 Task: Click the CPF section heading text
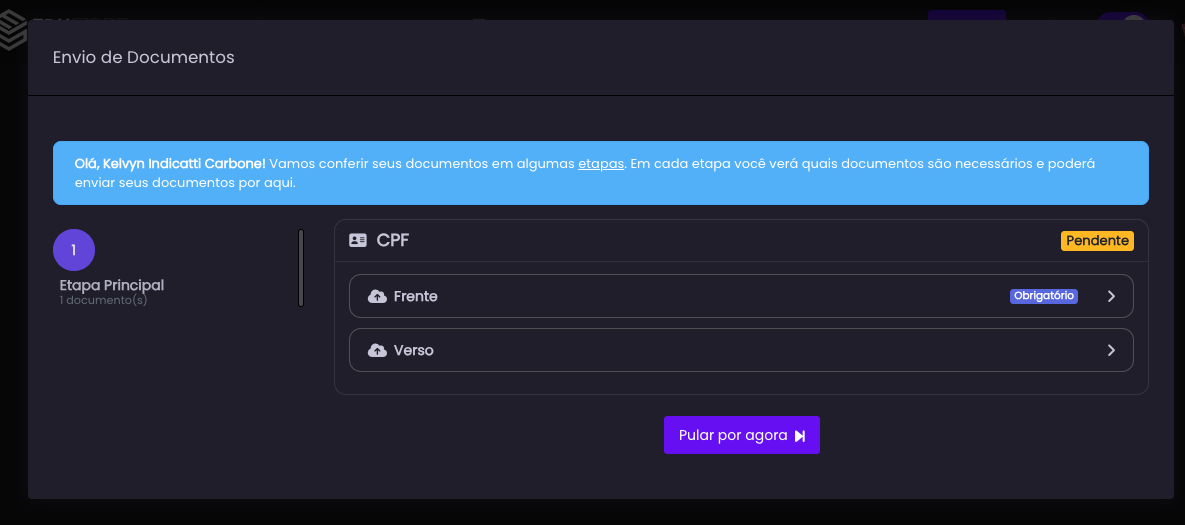393,241
